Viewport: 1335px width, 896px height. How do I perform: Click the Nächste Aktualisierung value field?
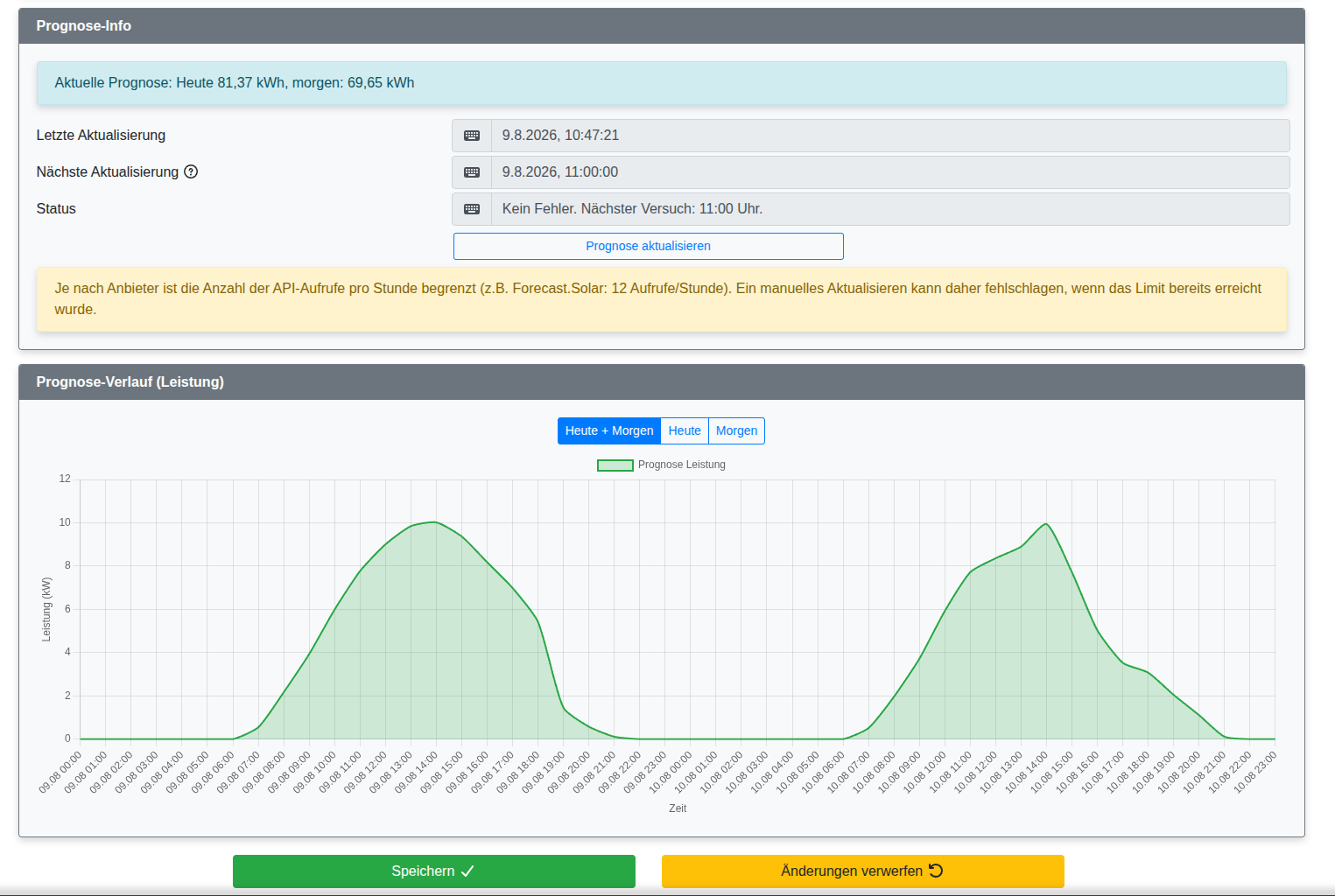pyautogui.click(x=890, y=172)
